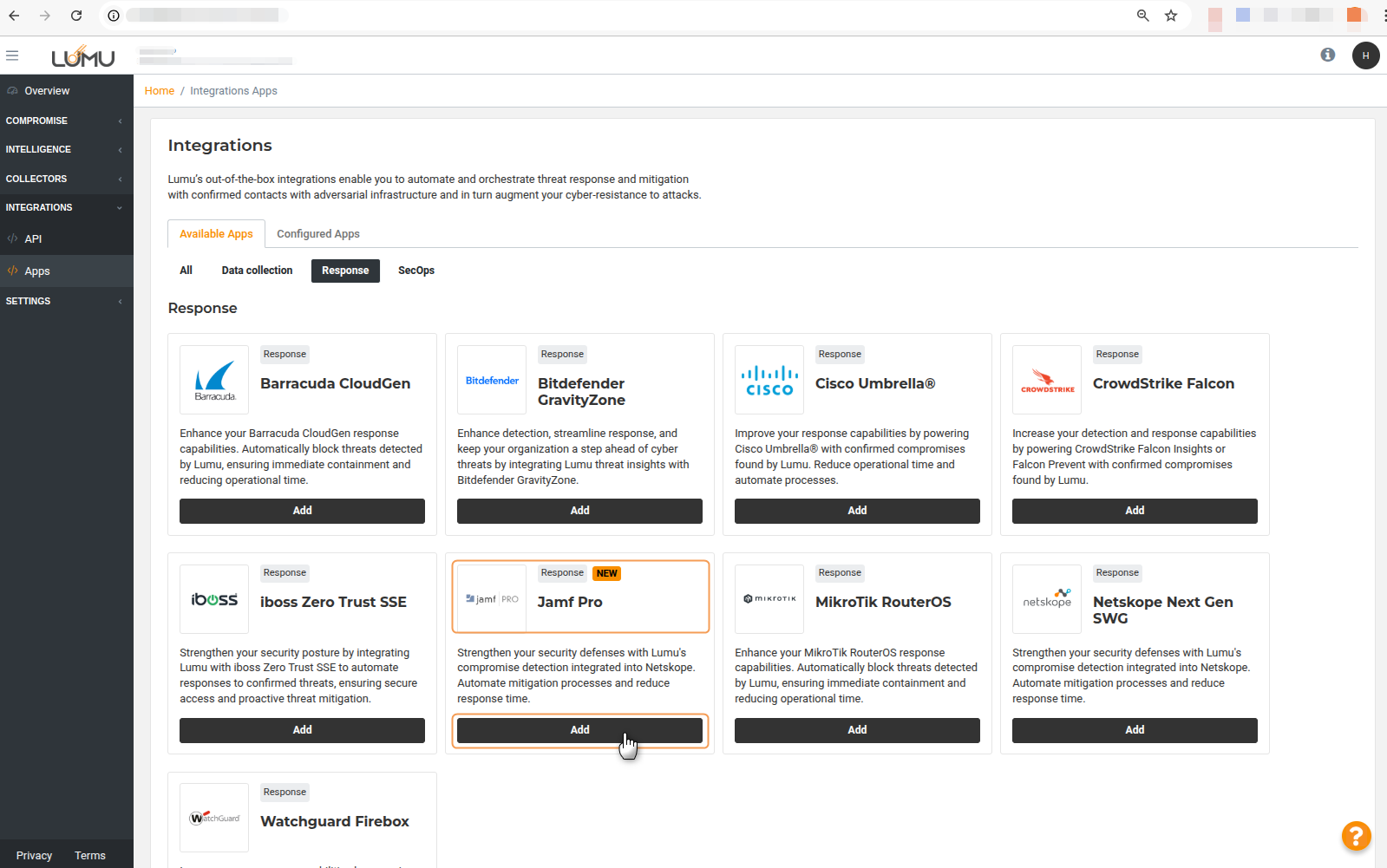Click the CrowdStrike Falcon logo
Image resolution: width=1387 pixels, height=868 pixels.
coord(1047,380)
